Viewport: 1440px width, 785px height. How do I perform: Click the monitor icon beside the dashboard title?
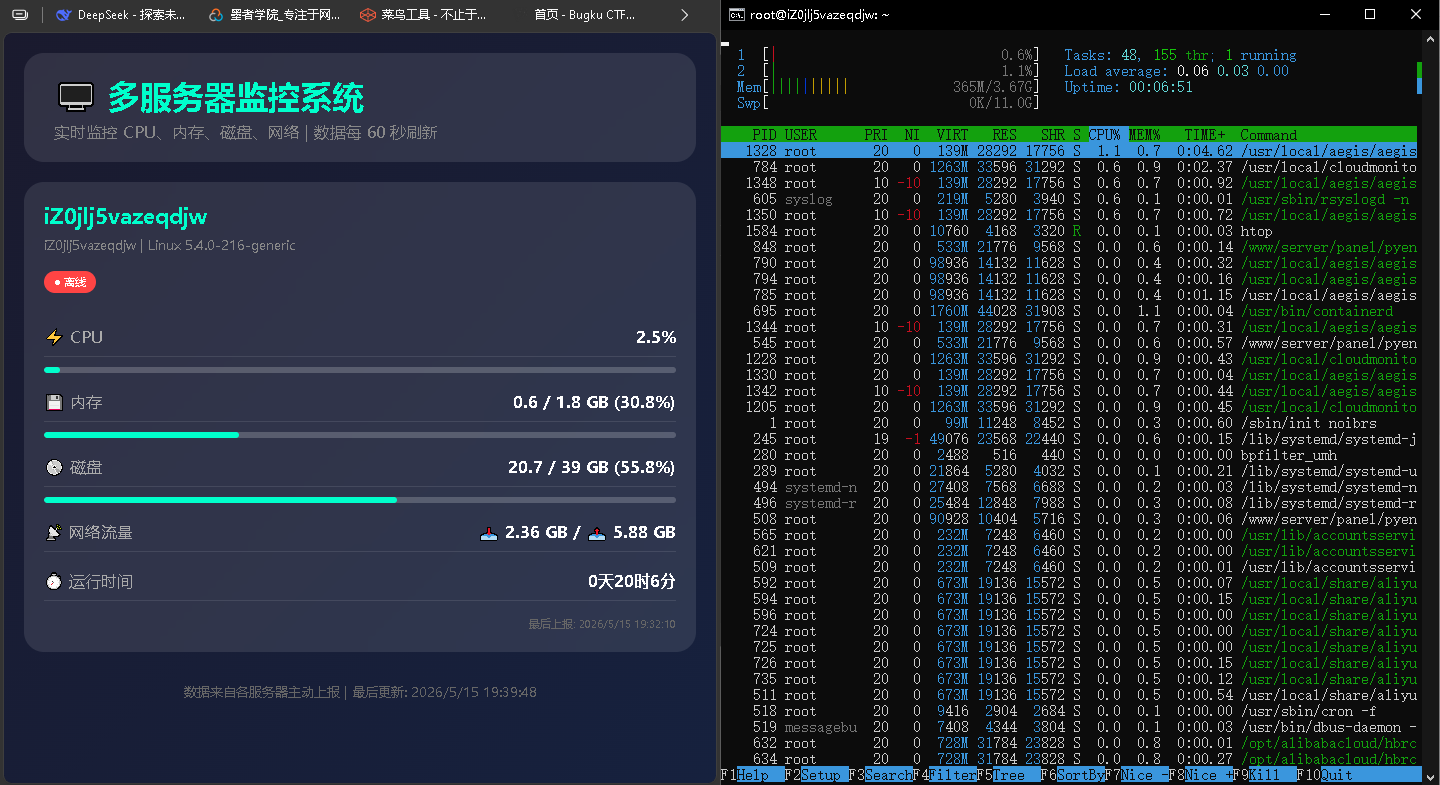click(x=76, y=97)
